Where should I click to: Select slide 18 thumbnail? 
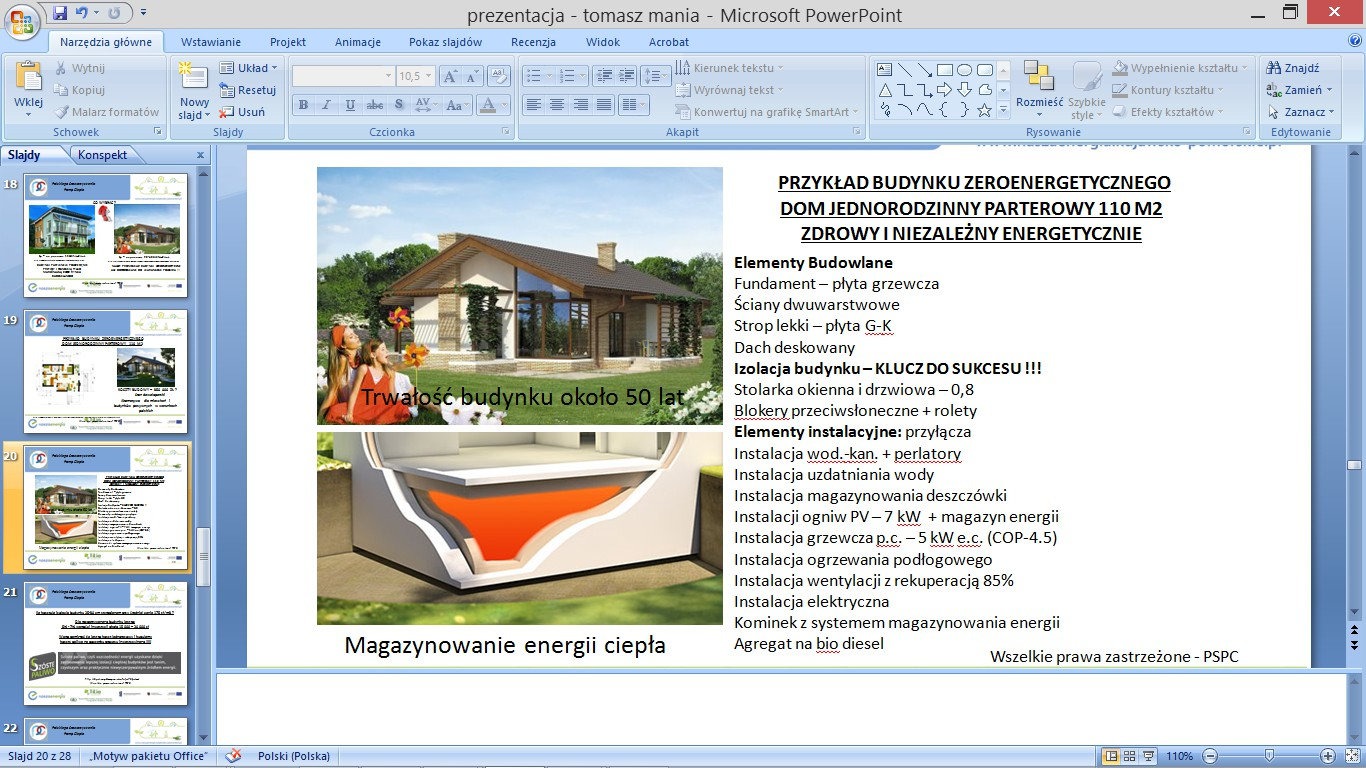106,236
